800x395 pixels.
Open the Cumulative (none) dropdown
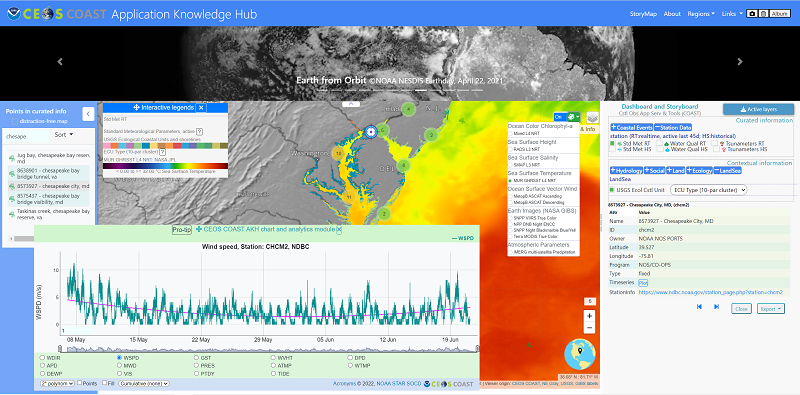(x=143, y=383)
